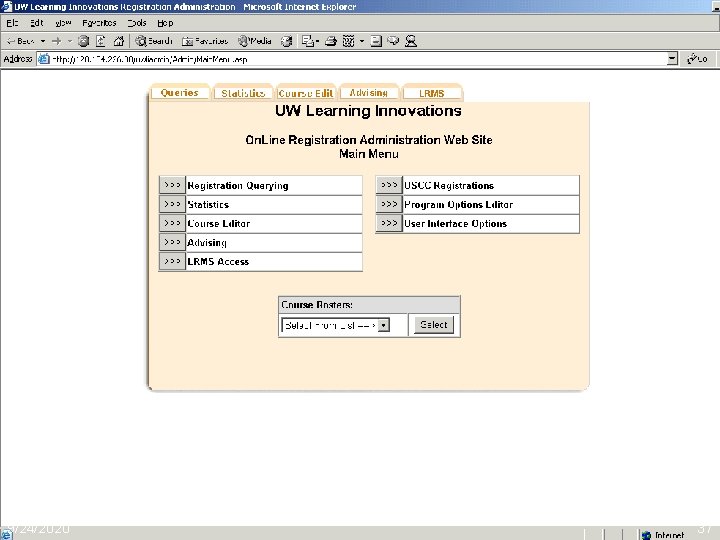720x540 pixels.
Task: Click the User Interface Options label
Action: pos(456,224)
